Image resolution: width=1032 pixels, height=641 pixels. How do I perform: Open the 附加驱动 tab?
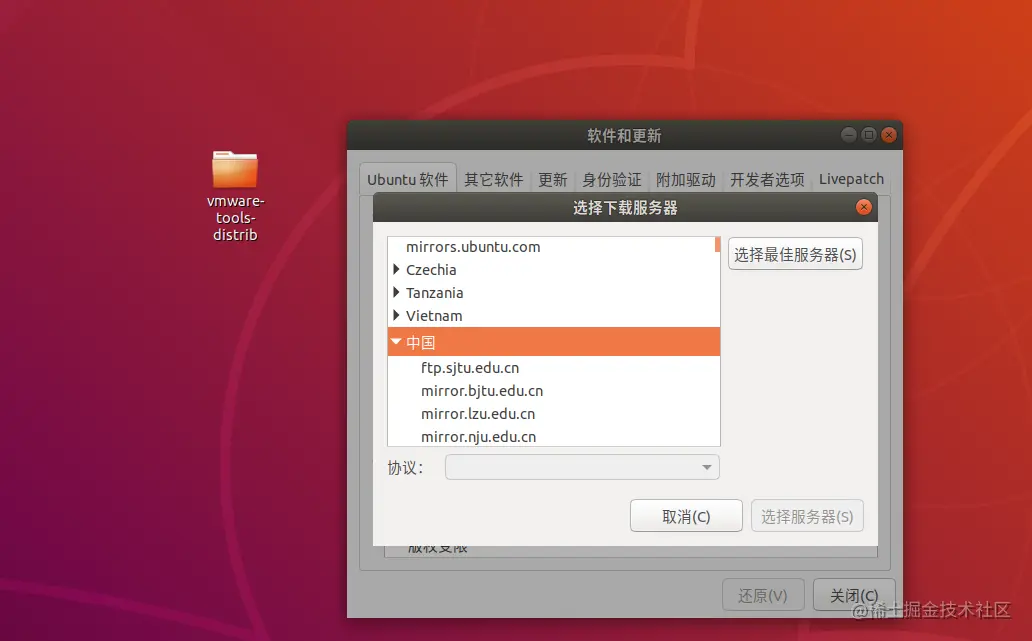[685, 179]
